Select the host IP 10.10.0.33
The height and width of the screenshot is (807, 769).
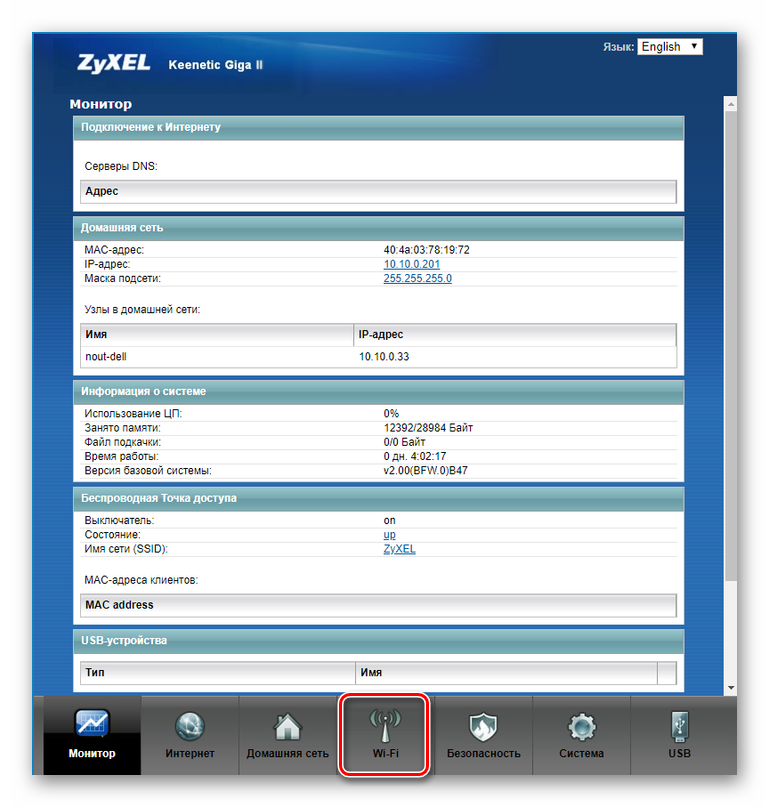pos(384,357)
